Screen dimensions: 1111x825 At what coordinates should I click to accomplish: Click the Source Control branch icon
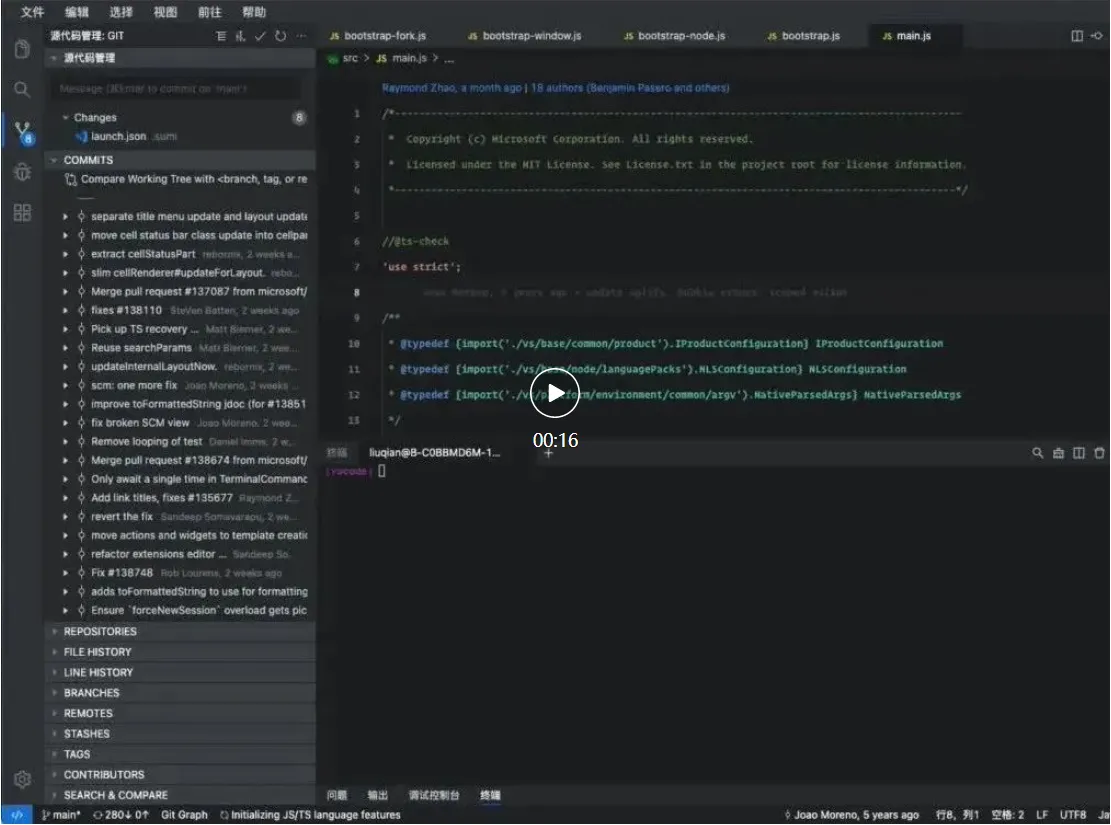pyautogui.click(x=22, y=131)
